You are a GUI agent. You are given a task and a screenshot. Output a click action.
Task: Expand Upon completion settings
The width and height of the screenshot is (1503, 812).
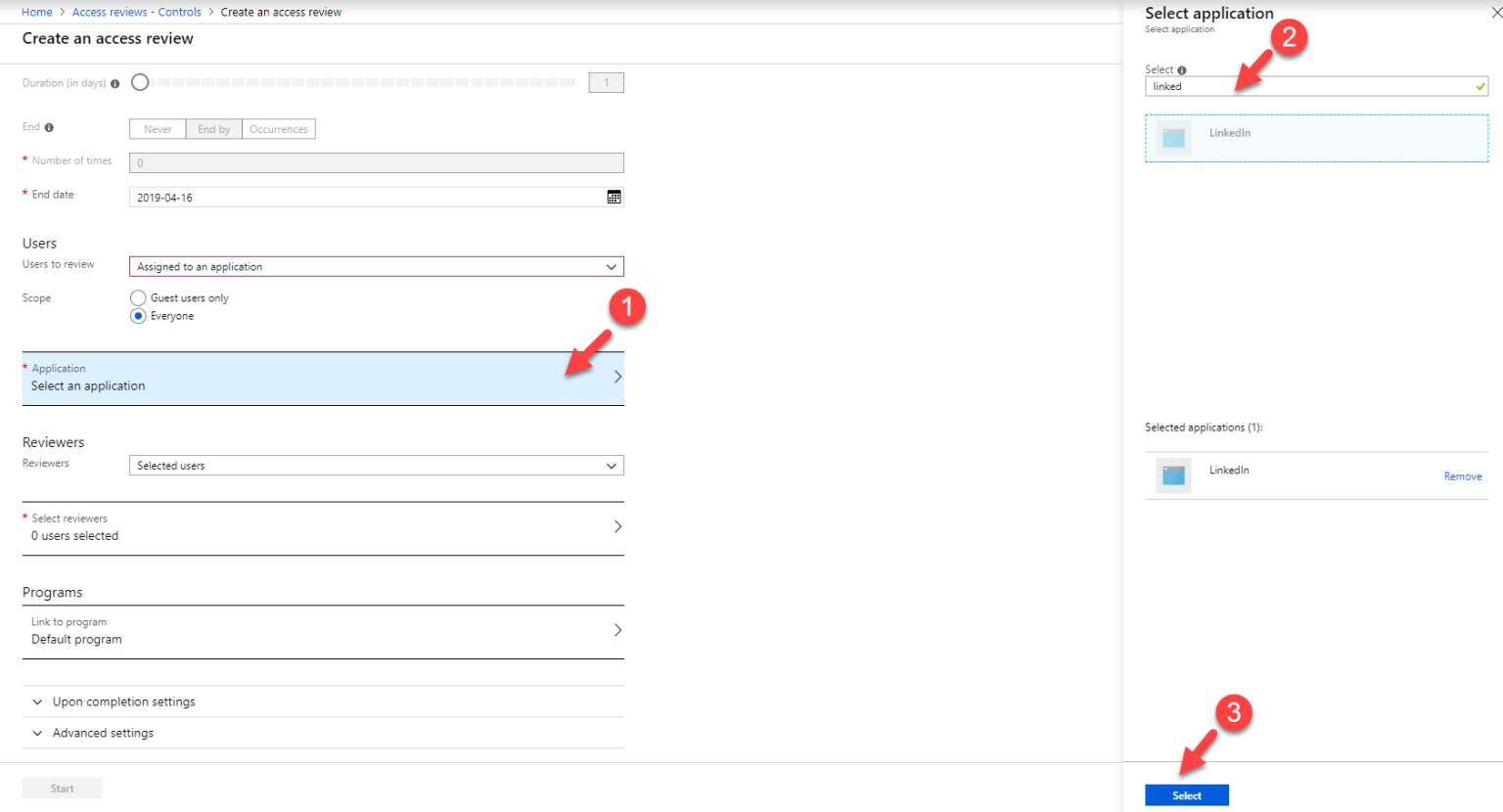(x=124, y=701)
